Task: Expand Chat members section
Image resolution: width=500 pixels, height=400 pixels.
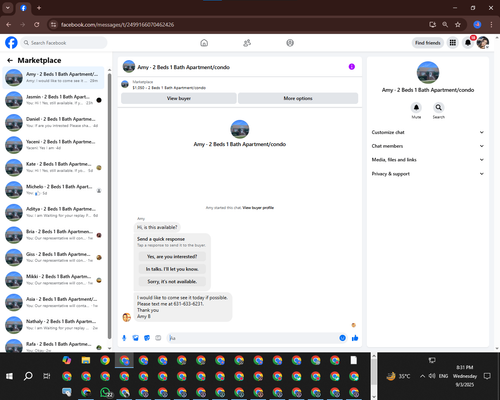Action: [x=428, y=146]
